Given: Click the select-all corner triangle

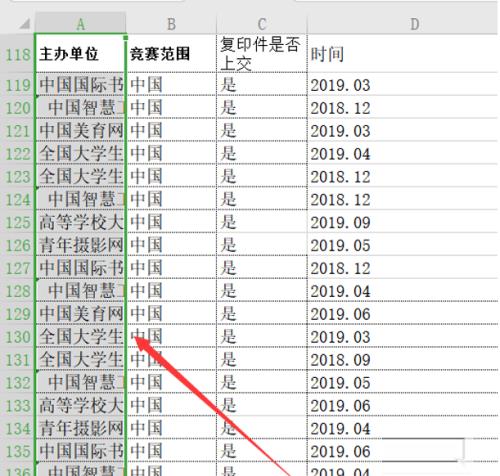Looking at the screenshot, I should [x=25, y=24].
